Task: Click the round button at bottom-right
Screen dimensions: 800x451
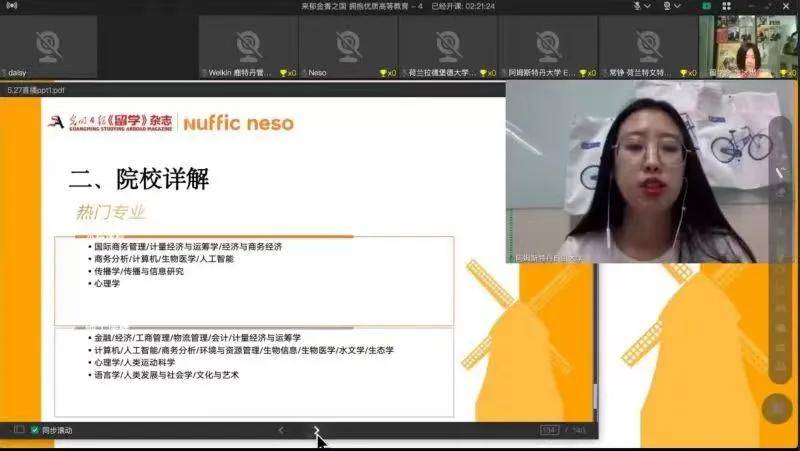Action: tap(777, 408)
